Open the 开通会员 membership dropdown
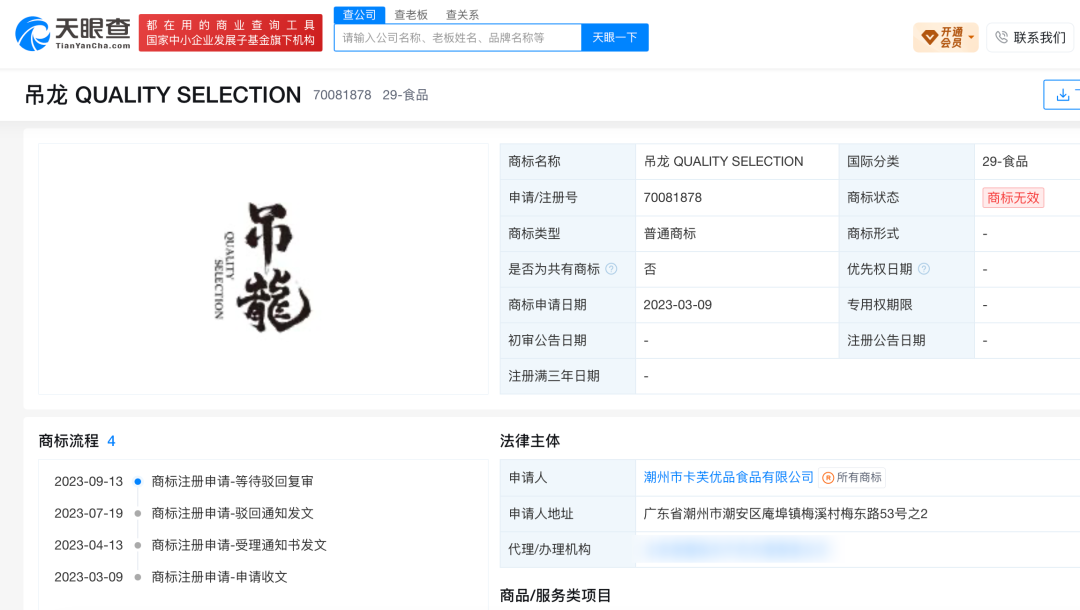Image resolution: width=1080 pixels, height=610 pixels. coord(946,37)
